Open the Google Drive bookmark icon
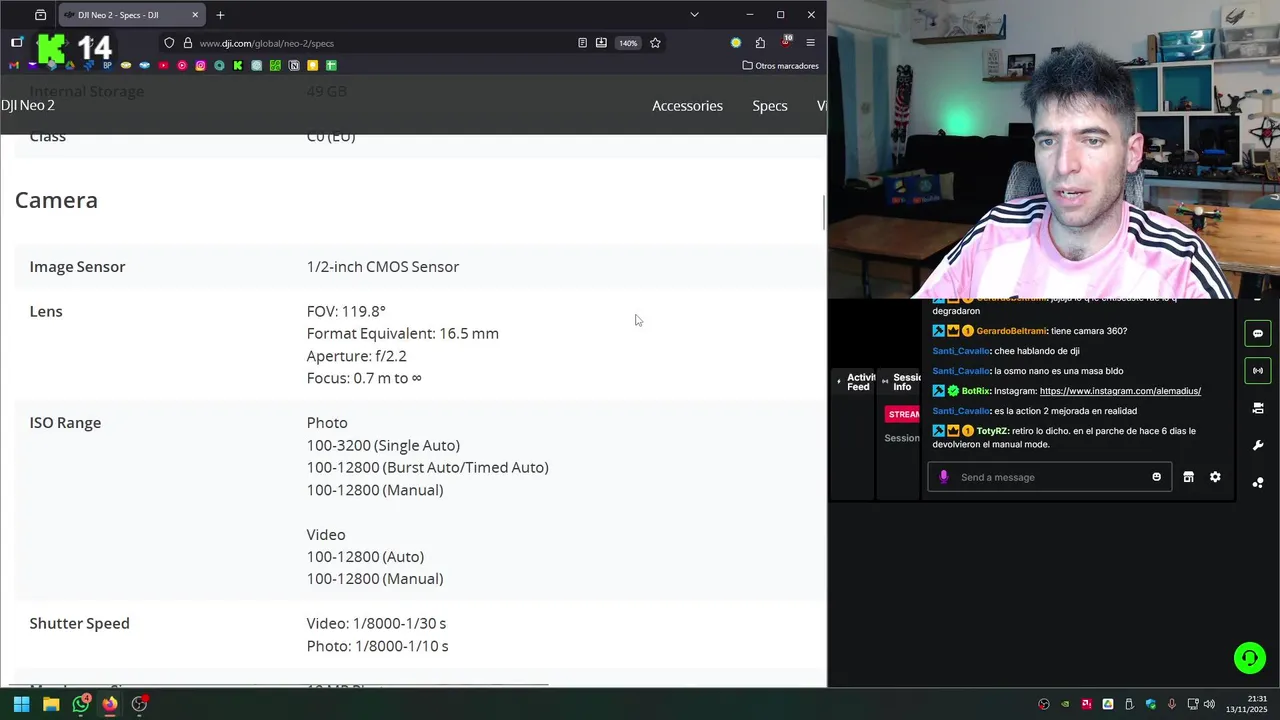This screenshot has height=720, width=1280. point(70,65)
